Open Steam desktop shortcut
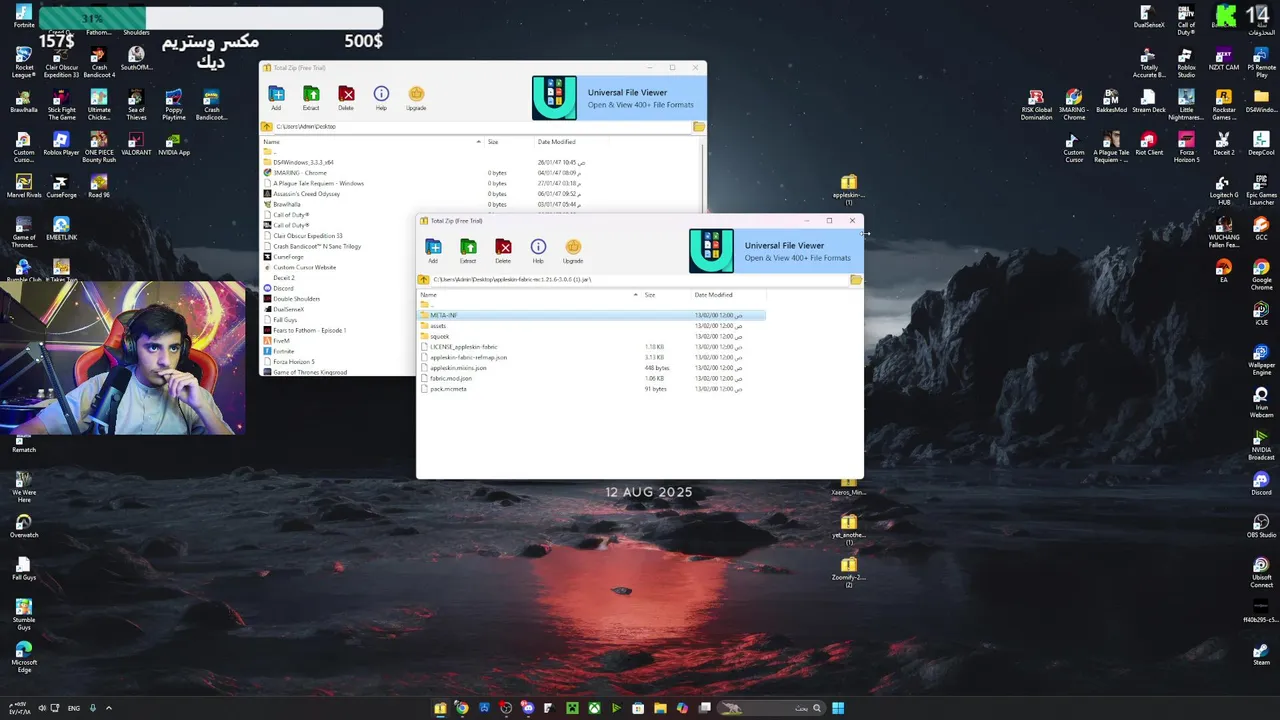The width and height of the screenshot is (1280, 720). pyautogui.click(x=1261, y=654)
